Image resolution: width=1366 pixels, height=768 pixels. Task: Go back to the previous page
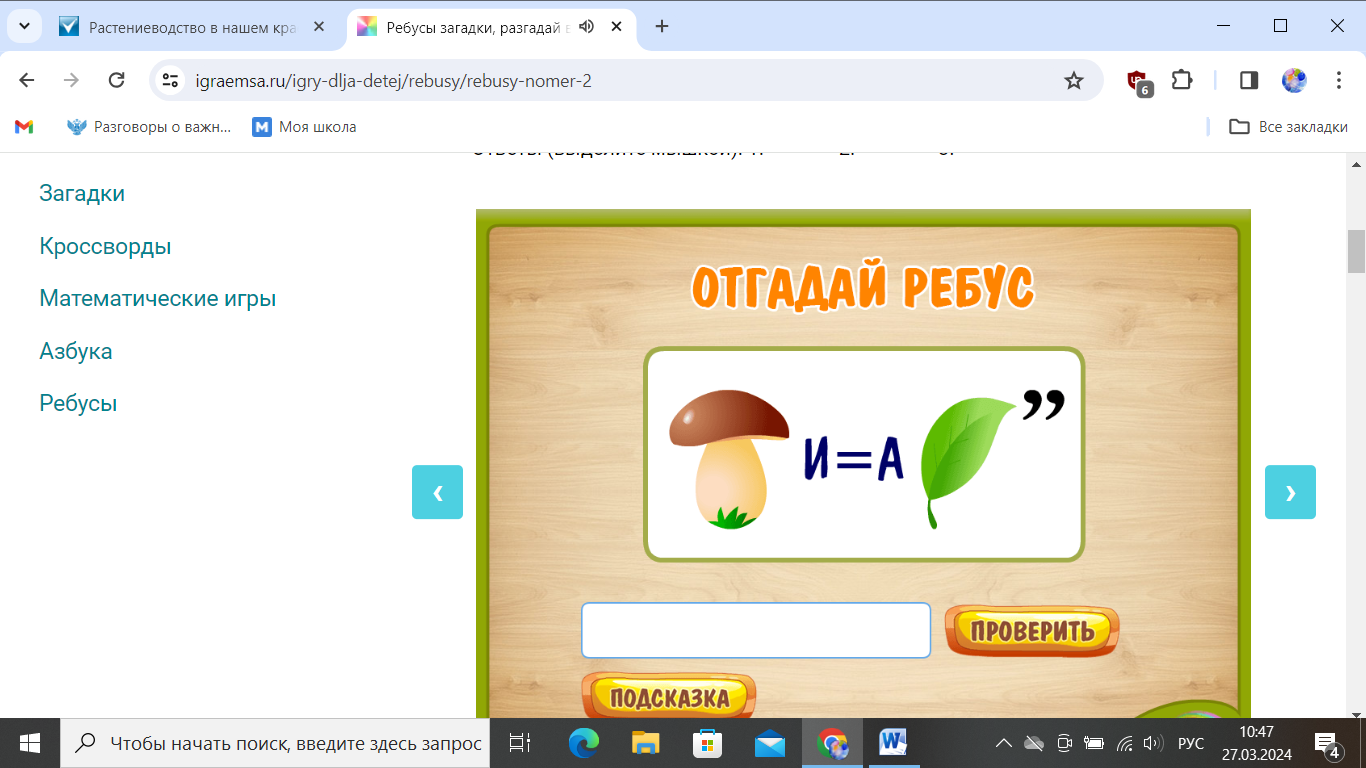pyautogui.click(x=27, y=80)
